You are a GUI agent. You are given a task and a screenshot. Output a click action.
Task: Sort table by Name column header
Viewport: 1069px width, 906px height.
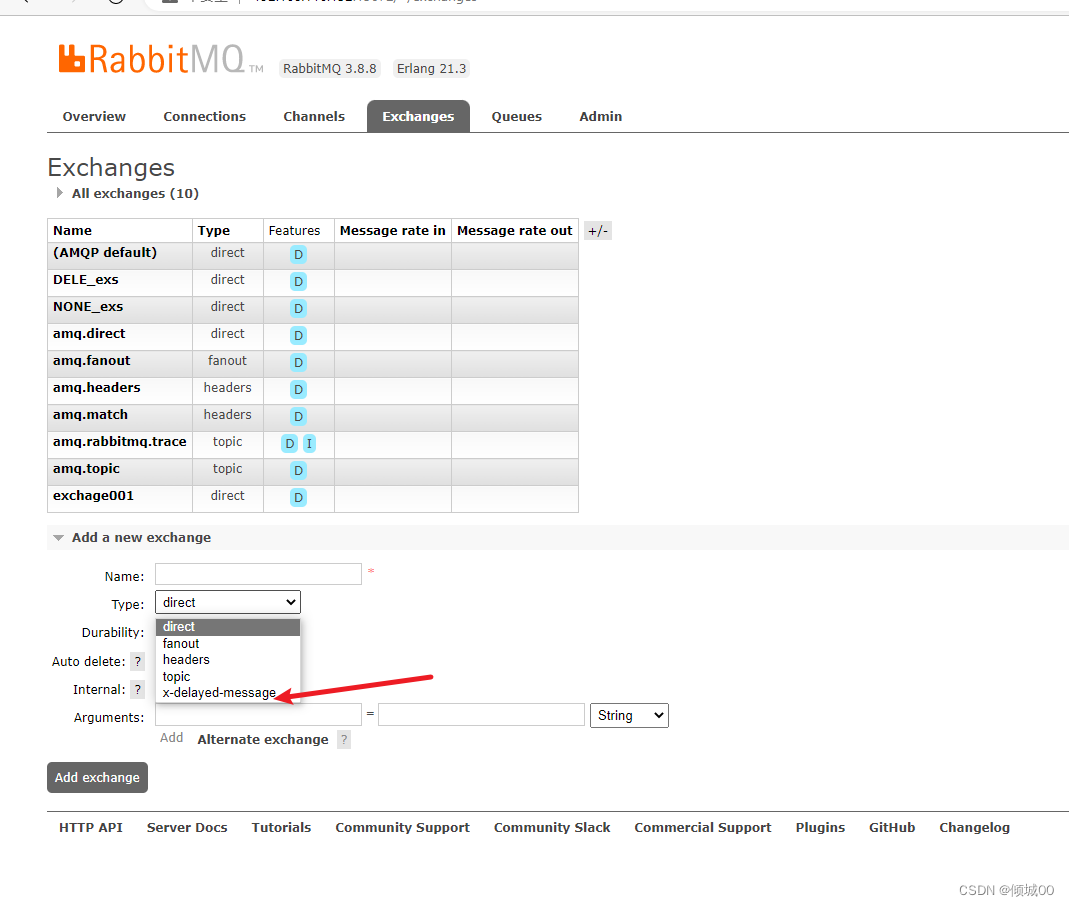[72, 231]
